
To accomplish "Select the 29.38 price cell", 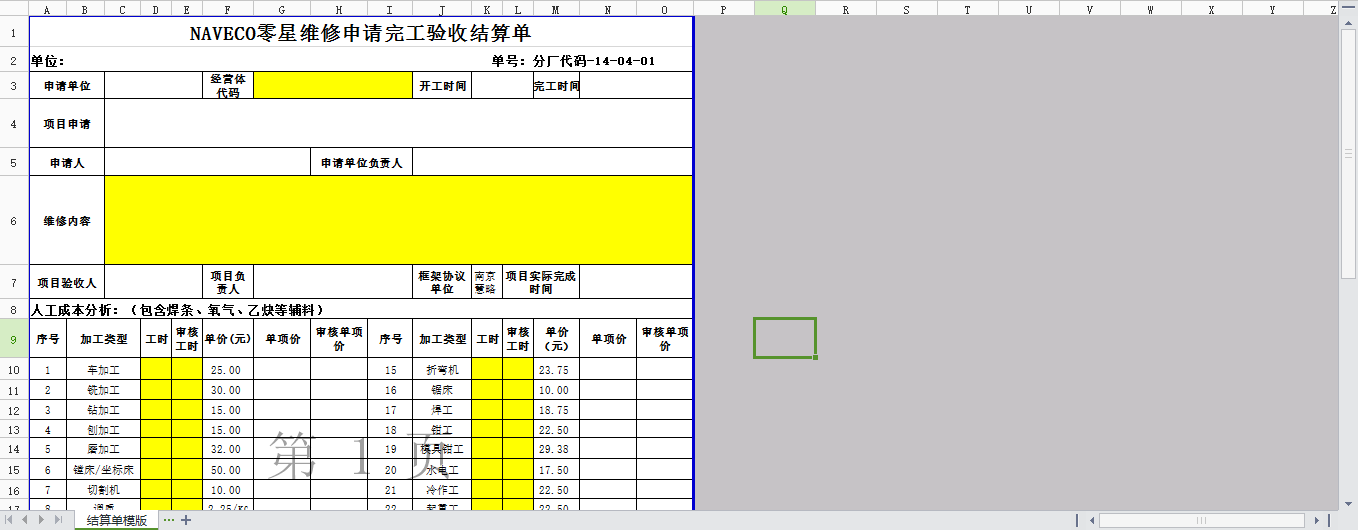I will coord(556,450).
